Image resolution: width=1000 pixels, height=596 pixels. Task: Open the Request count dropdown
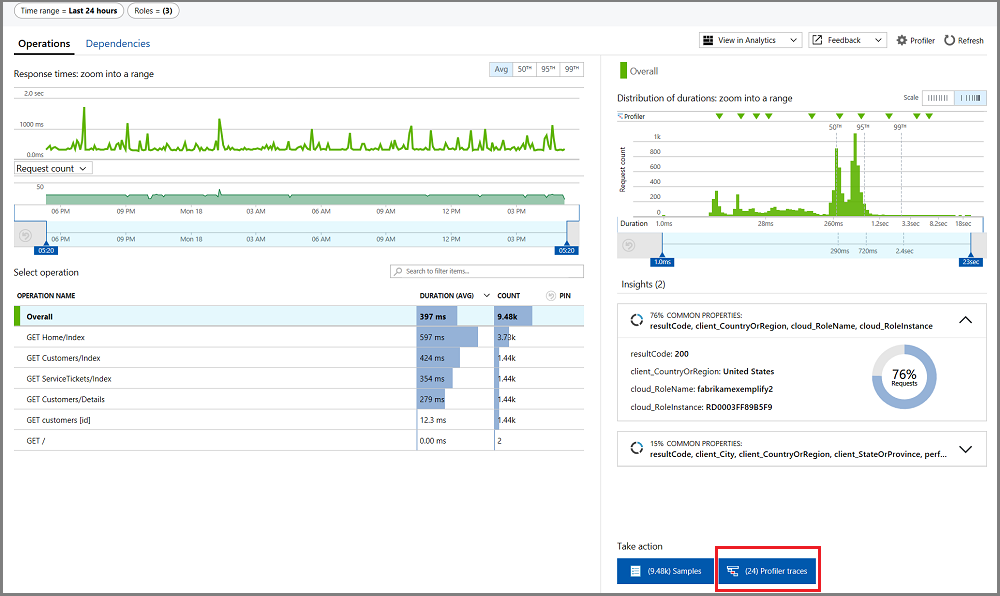point(54,168)
